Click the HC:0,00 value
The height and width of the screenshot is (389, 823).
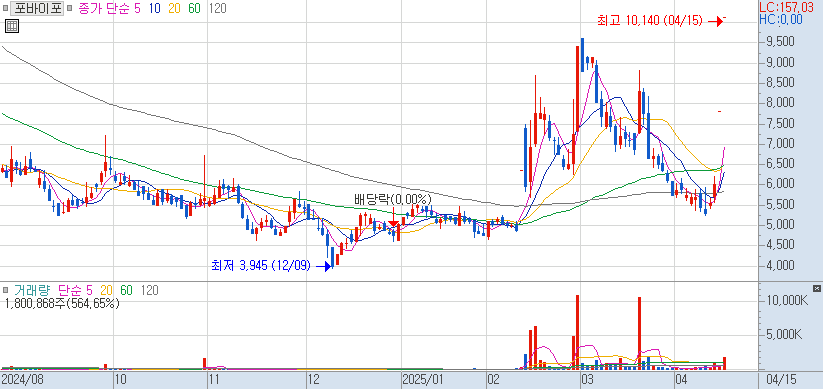tap(781, 19)
